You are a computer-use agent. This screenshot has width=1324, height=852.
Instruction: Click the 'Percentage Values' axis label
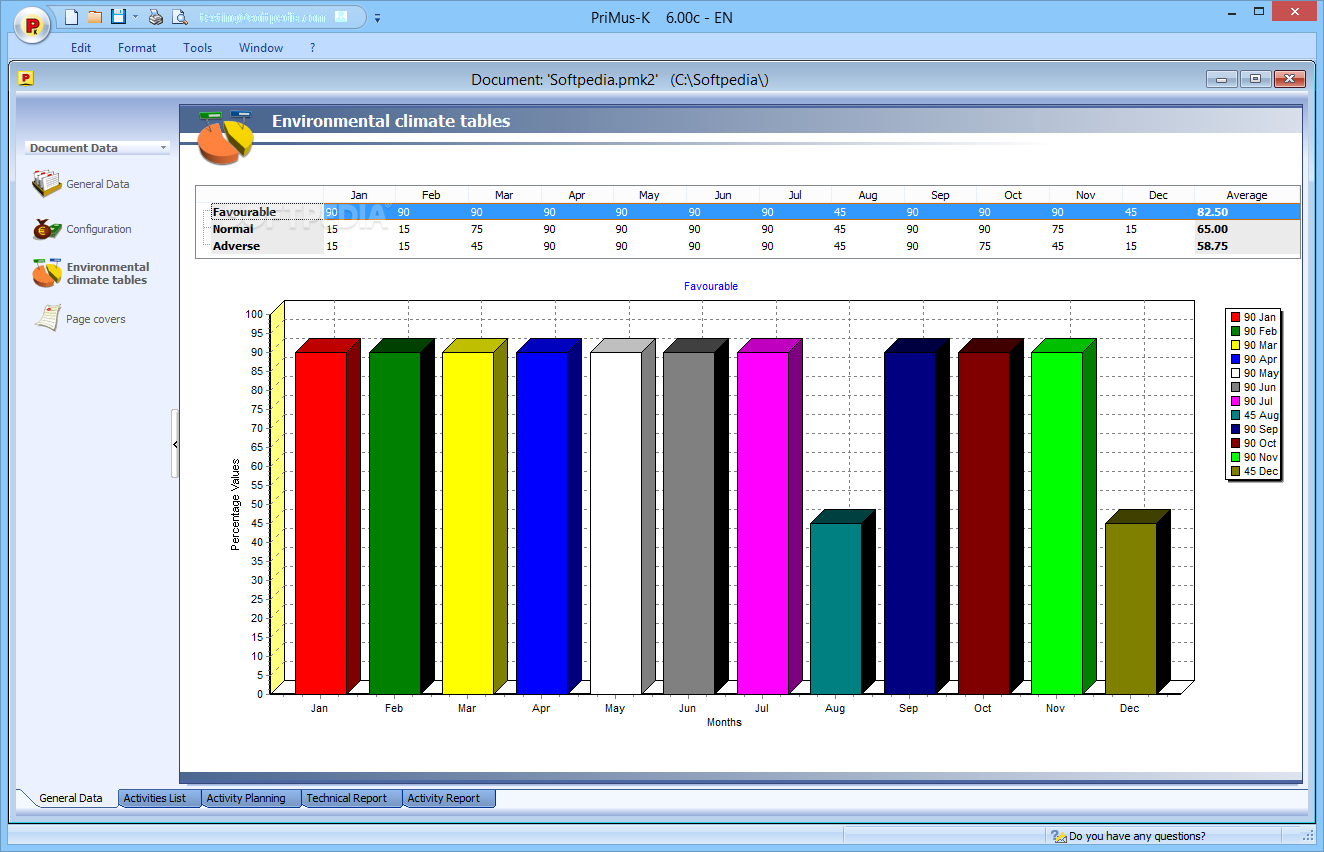click(x=236, y=504)
